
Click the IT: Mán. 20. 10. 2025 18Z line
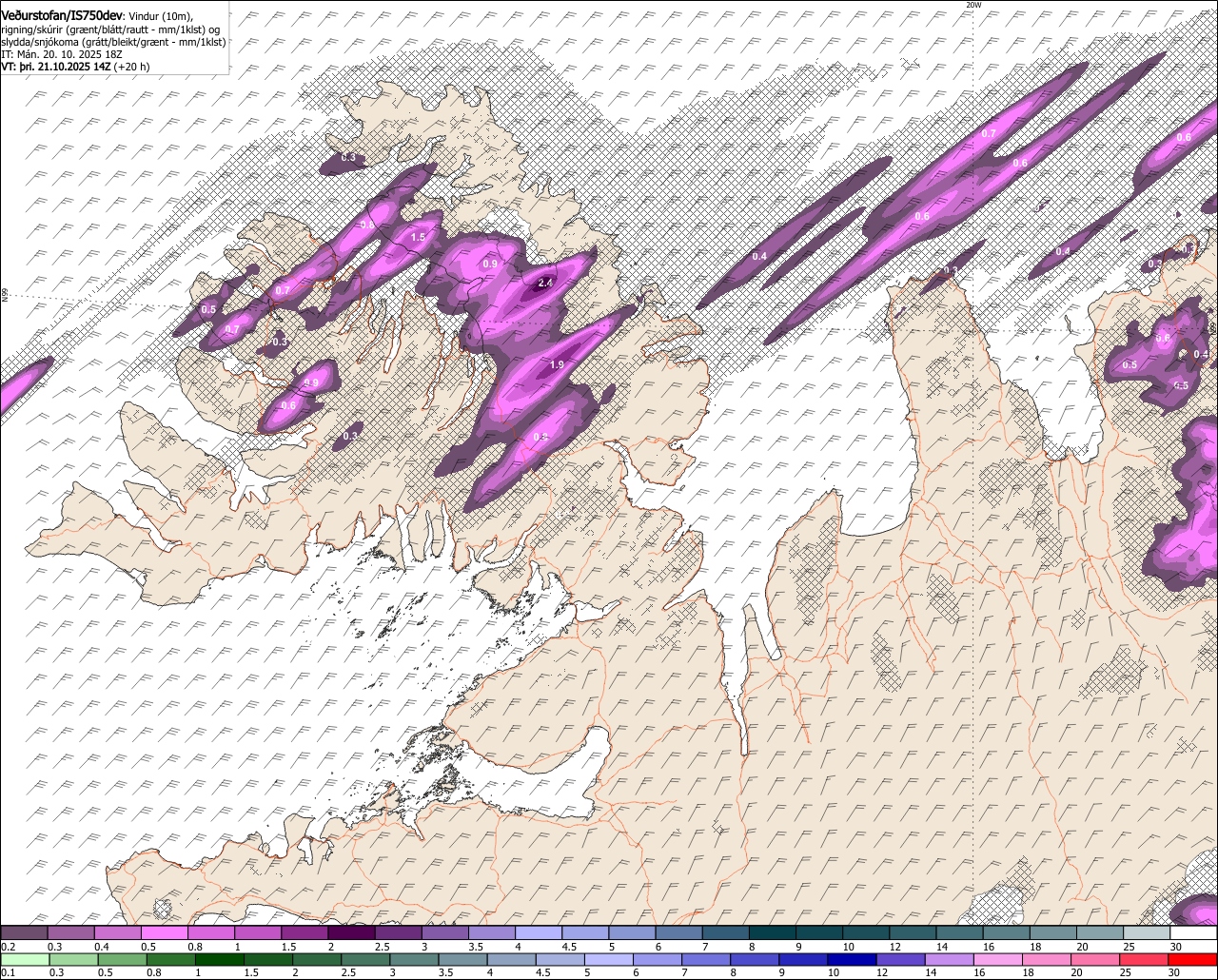62,54
